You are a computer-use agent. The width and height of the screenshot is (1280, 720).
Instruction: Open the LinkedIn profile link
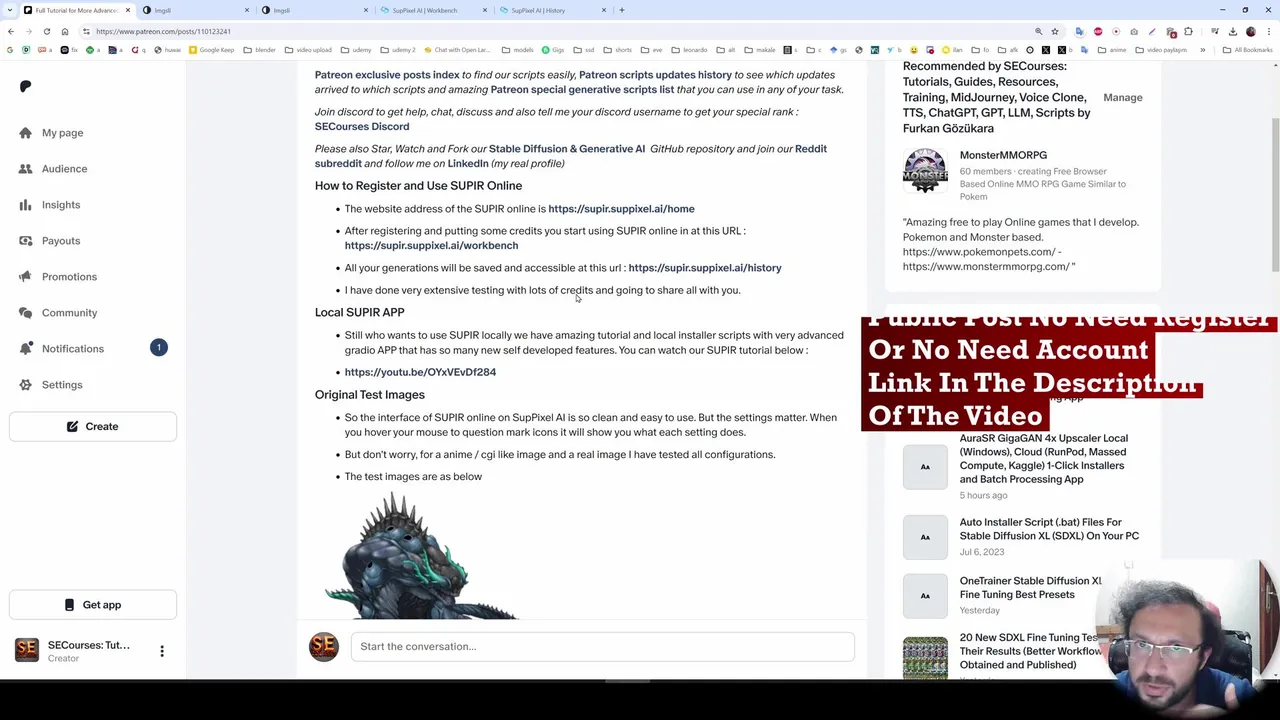pyautogui.click(x=468, y=164)
